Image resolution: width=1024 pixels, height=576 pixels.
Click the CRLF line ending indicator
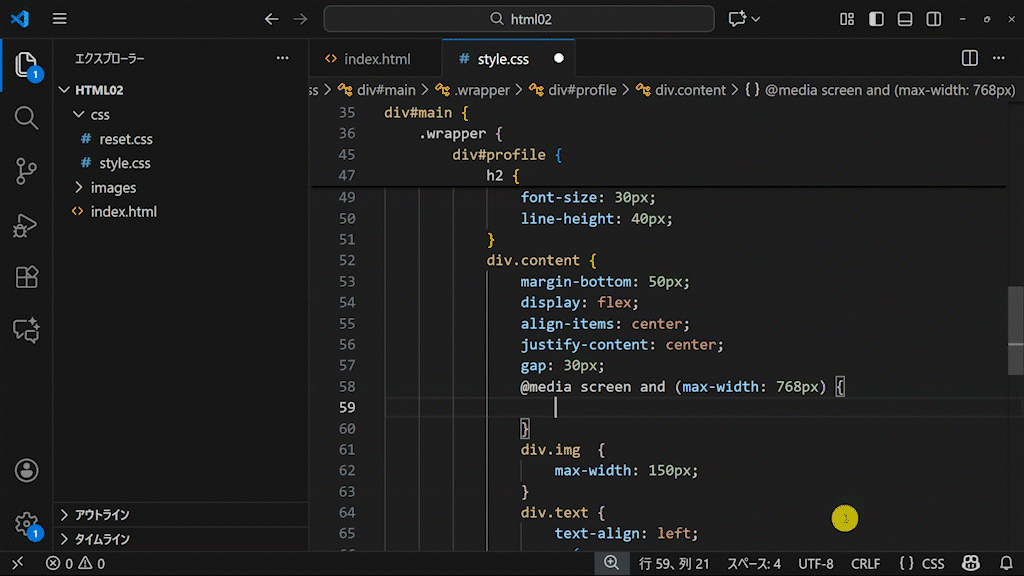[865, 564]
